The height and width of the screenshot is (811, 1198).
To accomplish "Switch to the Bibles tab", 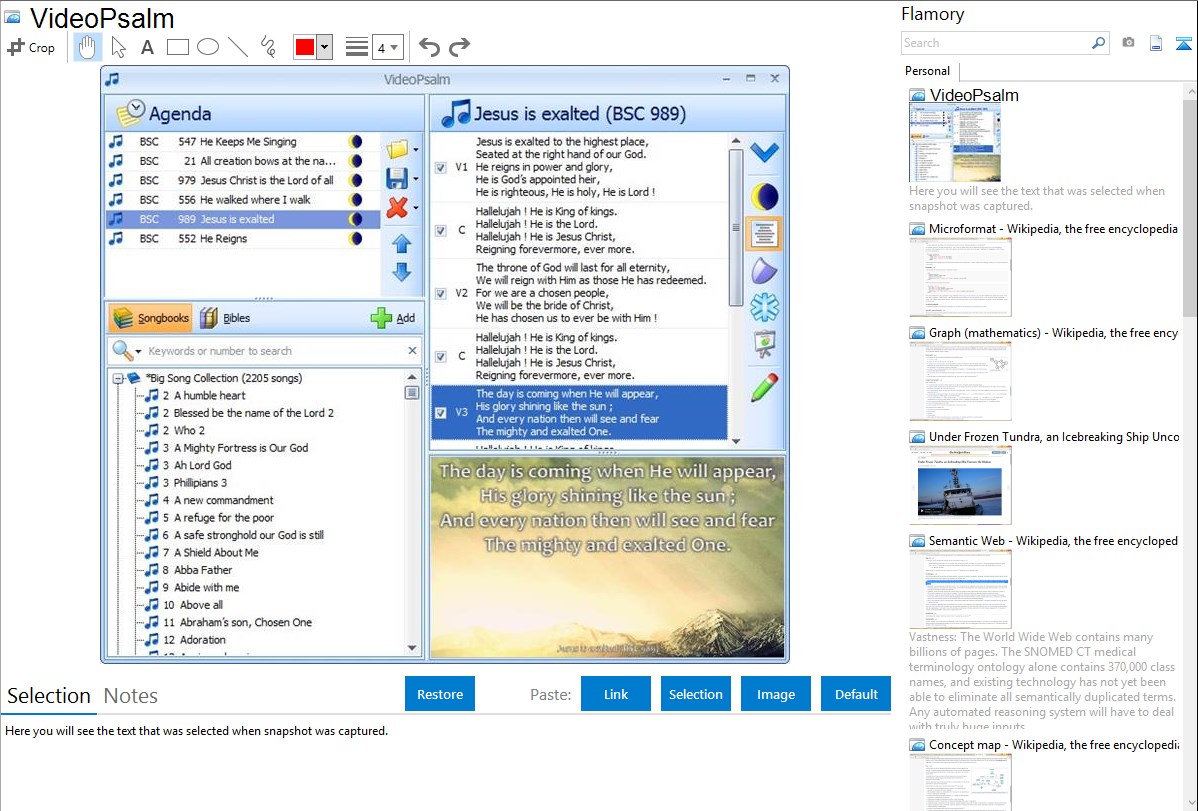I will pos(225,318).
